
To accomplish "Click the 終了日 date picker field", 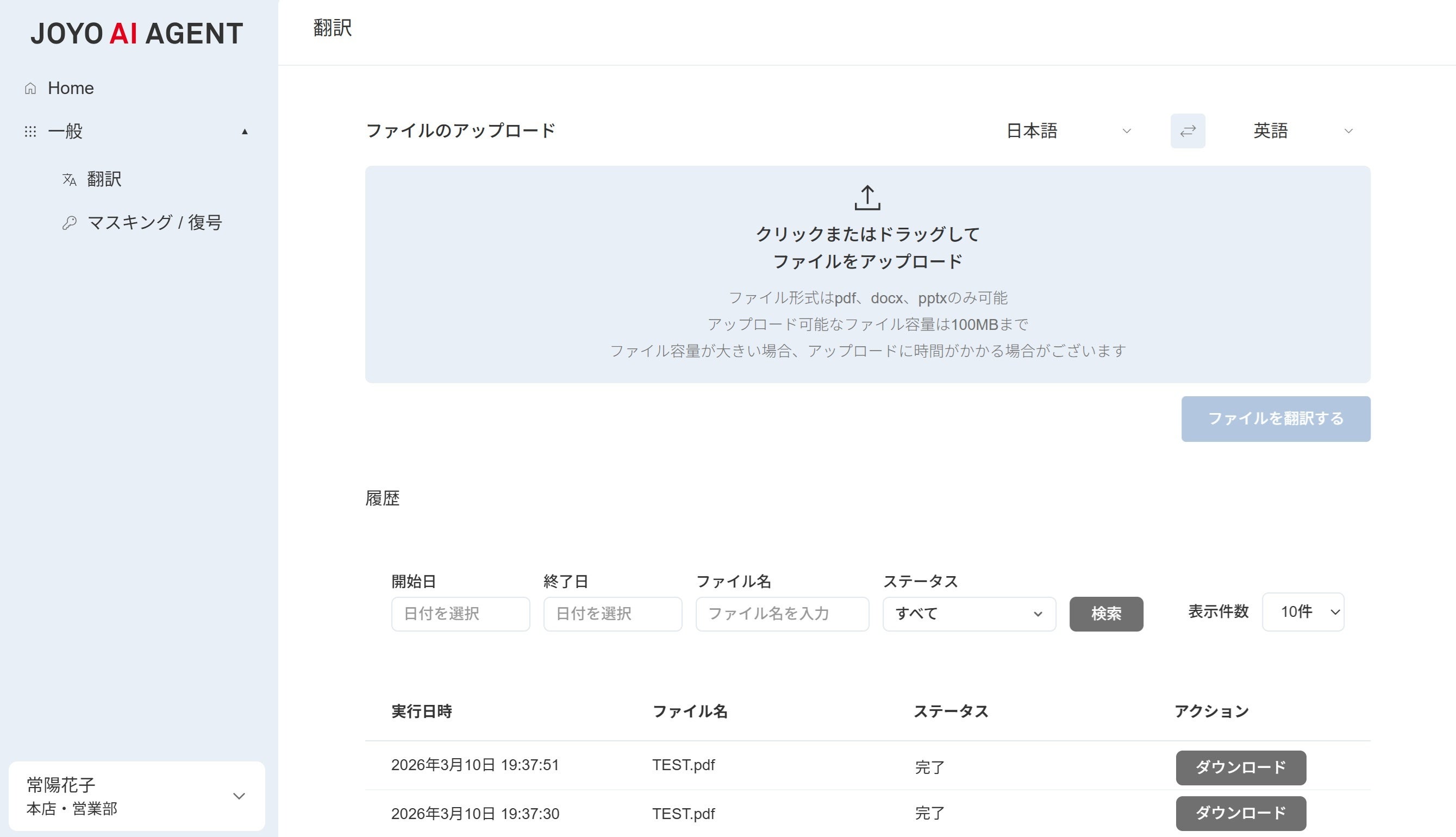I will pos(612,614).
